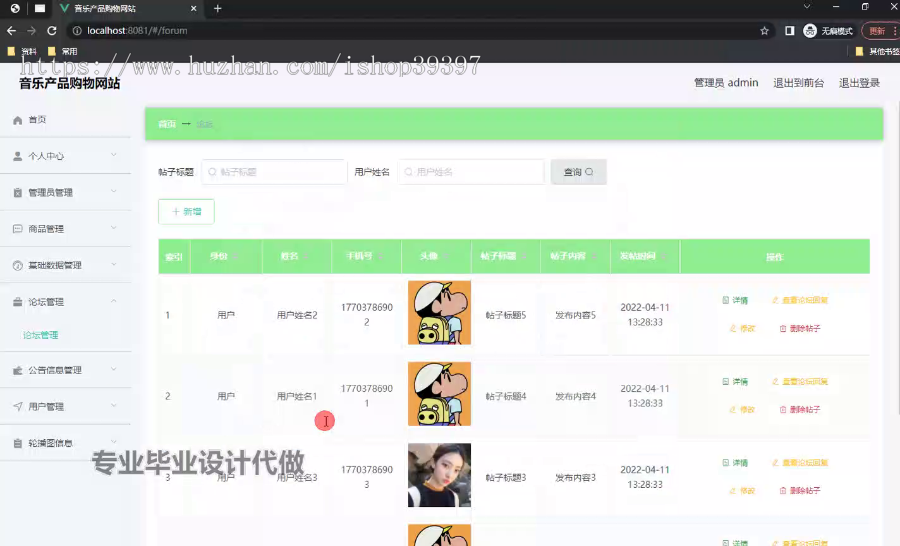This screenshot has height=546, width=900.
Task: Focus the 用户姓名 search input
Action: 471,172
